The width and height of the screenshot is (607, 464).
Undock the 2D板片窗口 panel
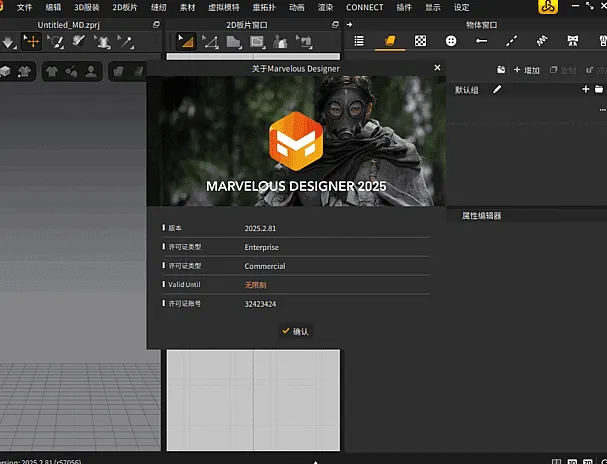click(335, 25)
